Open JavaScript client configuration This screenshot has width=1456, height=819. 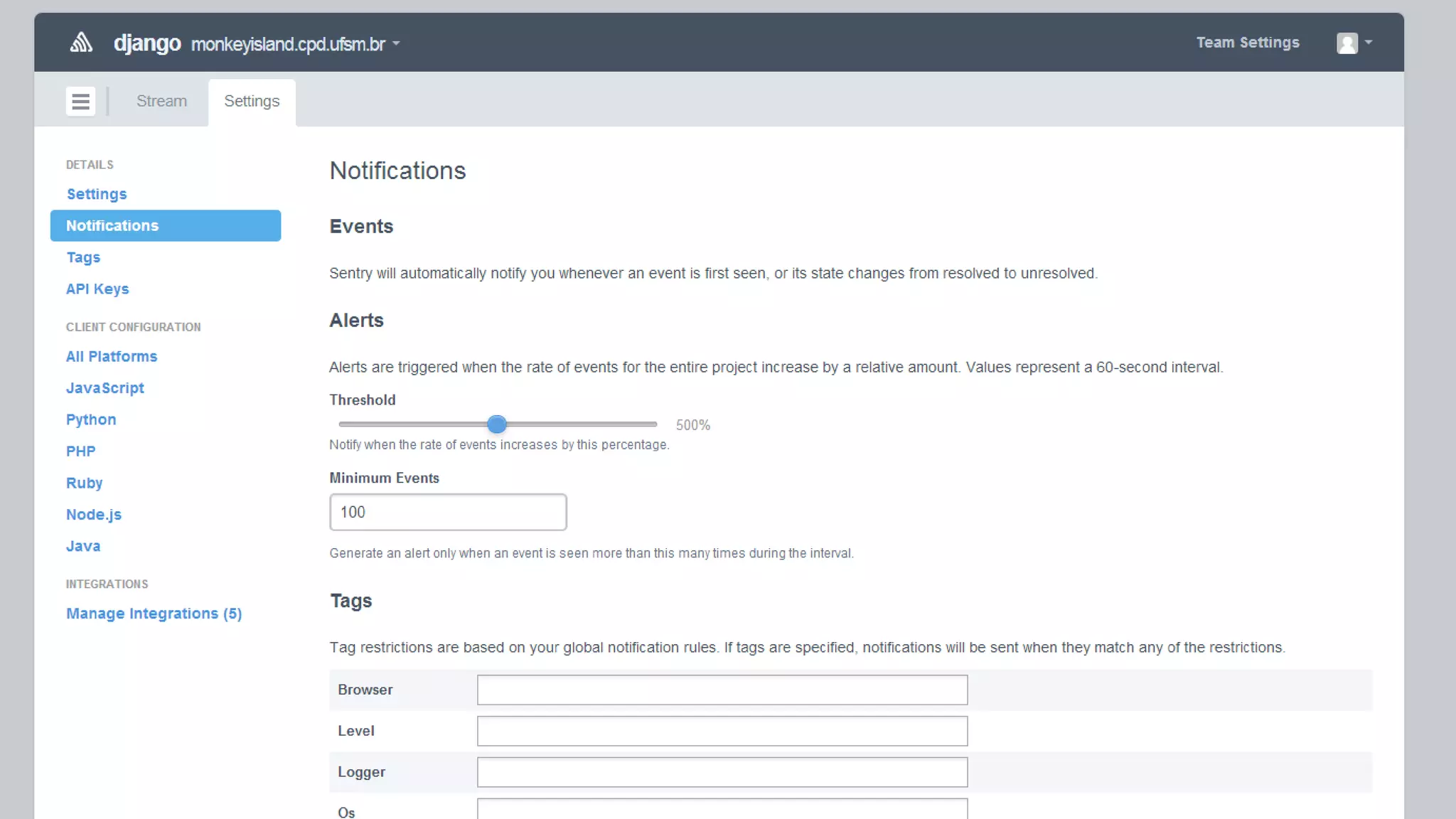click(105, 388)
